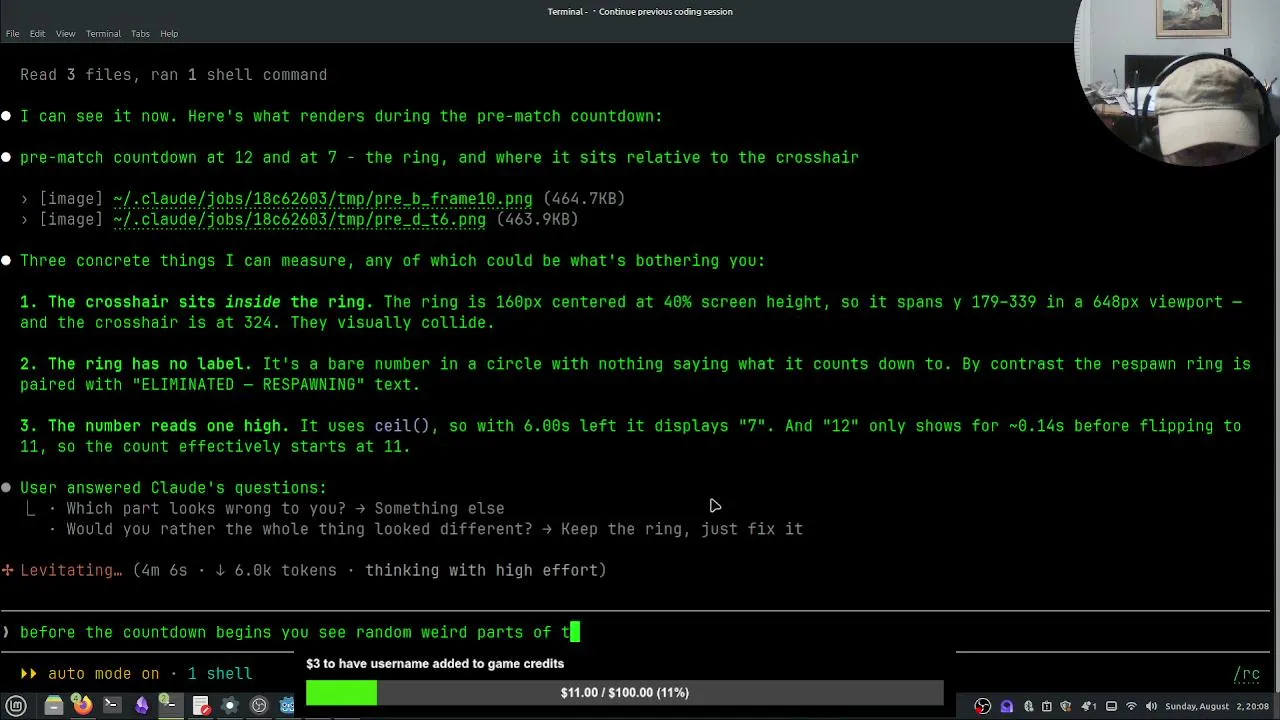The image size is (1280, 720).
Task: Click 'Keep the ring, just fix it' answer
Action: [682, 529]
